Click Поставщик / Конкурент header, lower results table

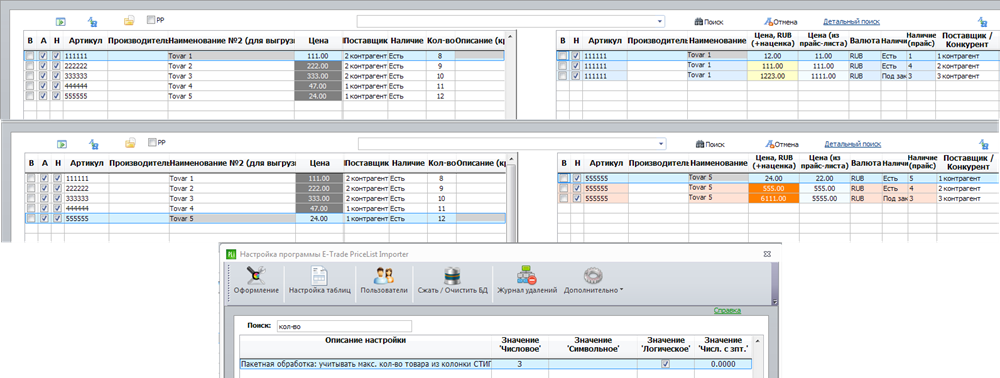tap(967, 163)
